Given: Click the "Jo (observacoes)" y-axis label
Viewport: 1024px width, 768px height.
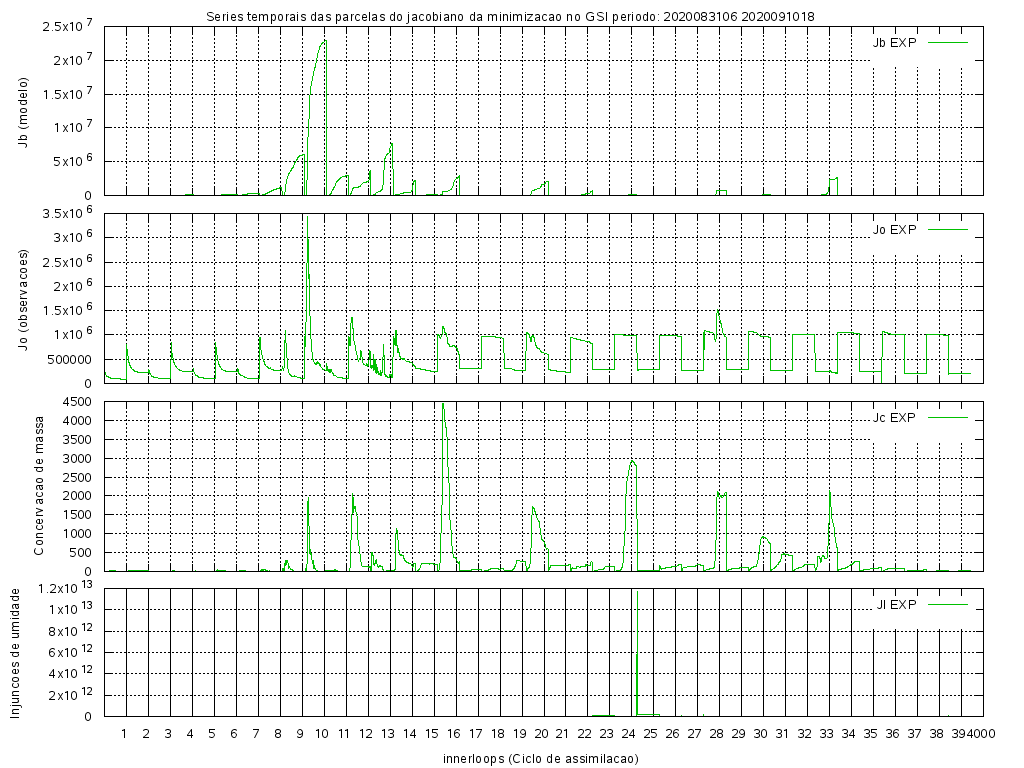Looking at the screenshot, I should [x=23, y=298].
